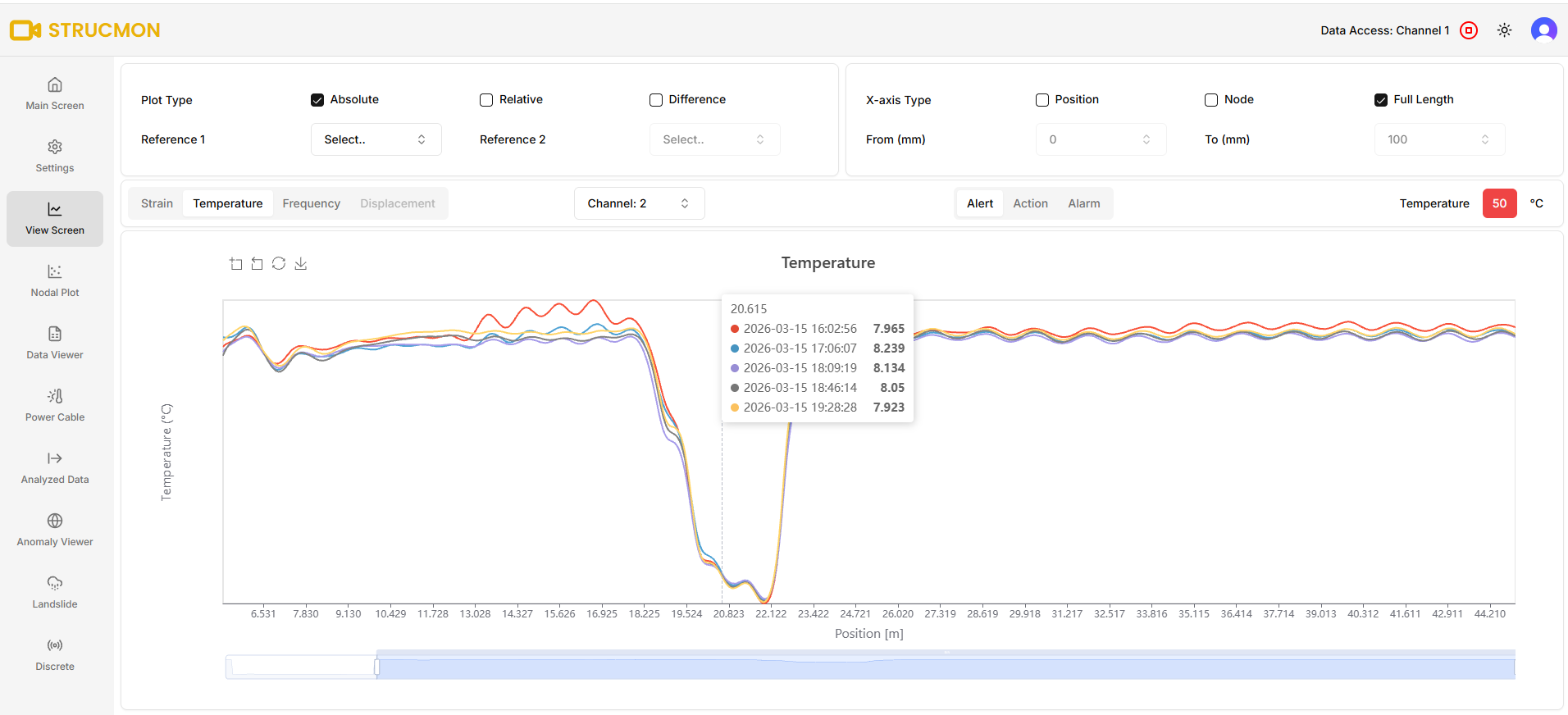This screenshot has height=715, width=1568.
Task: Click the left handle of chart range slider
Action: click(377, 667)
